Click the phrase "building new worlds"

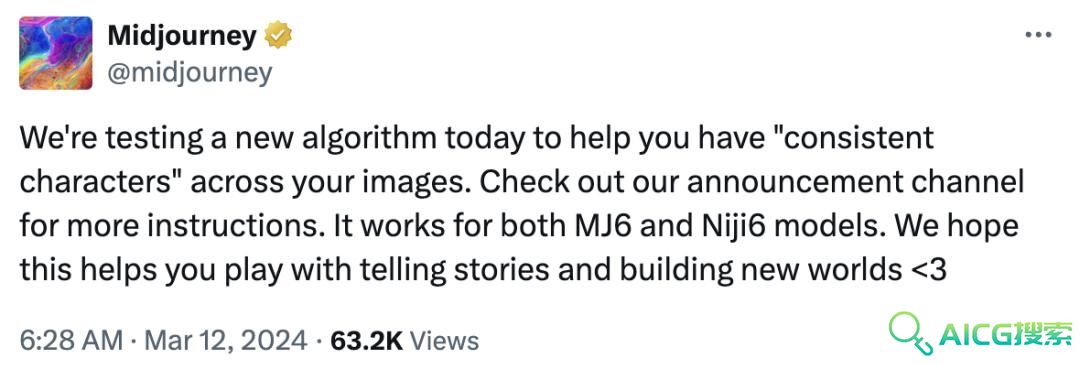(758, 271)
